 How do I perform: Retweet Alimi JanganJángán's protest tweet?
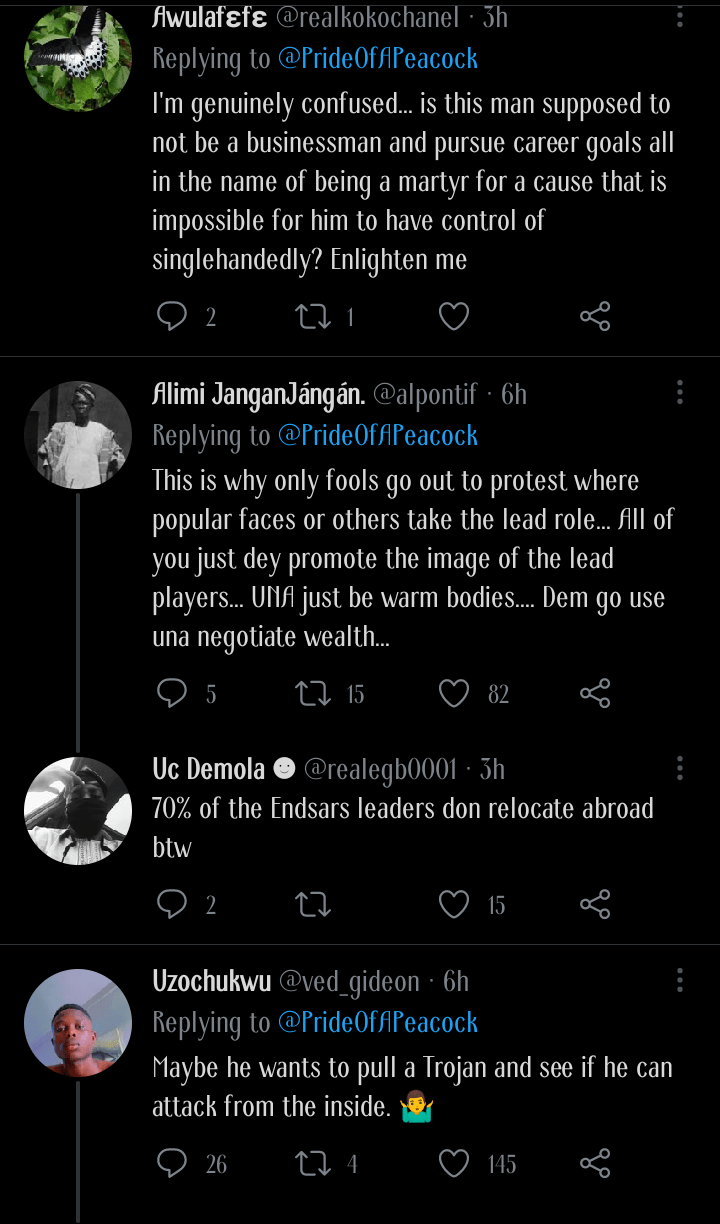coord(313,693)
